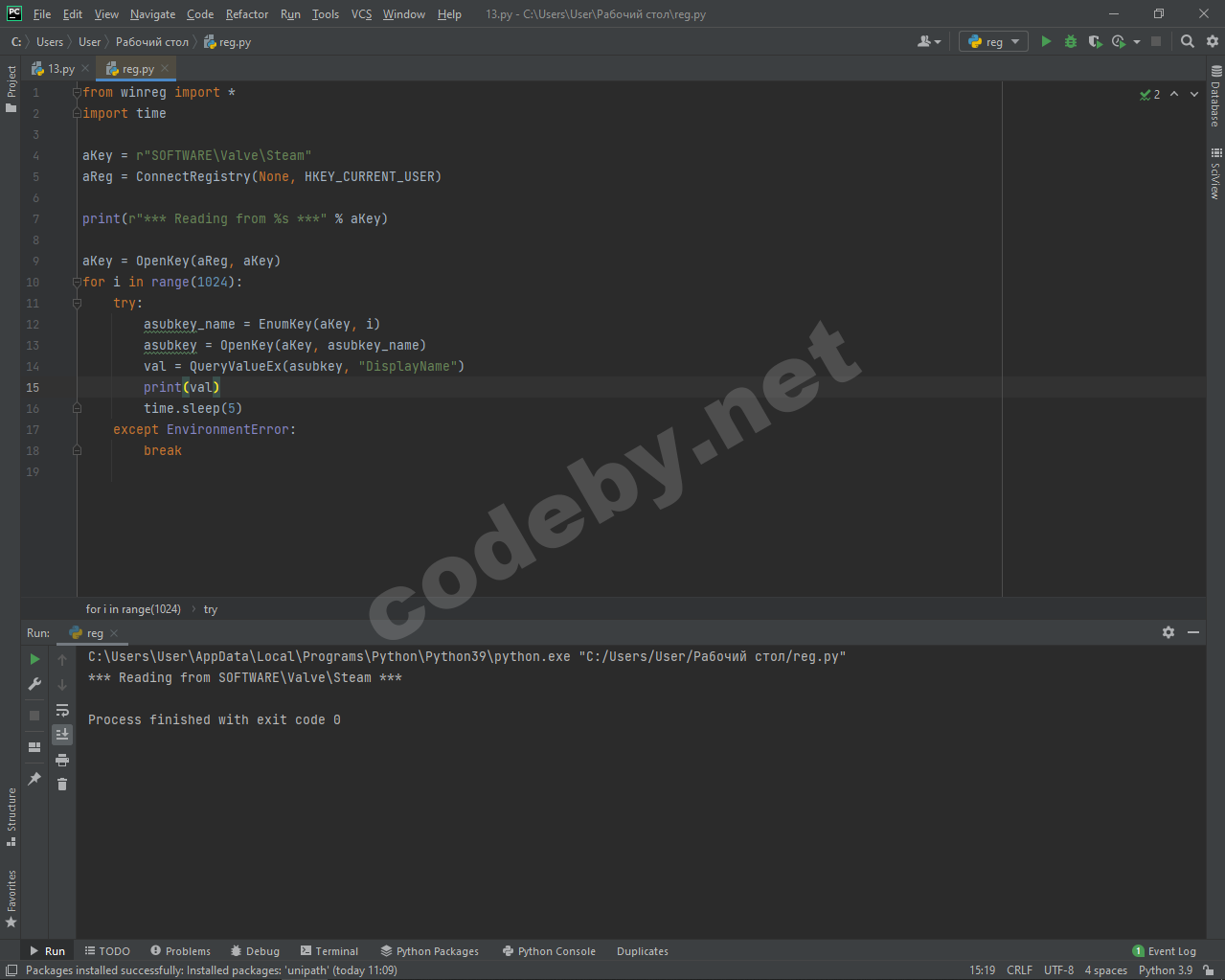The width and height of the screenshot is (1225, 980).
Task: Start debugging with the bug icon
Action: [x=1071, y=41]
